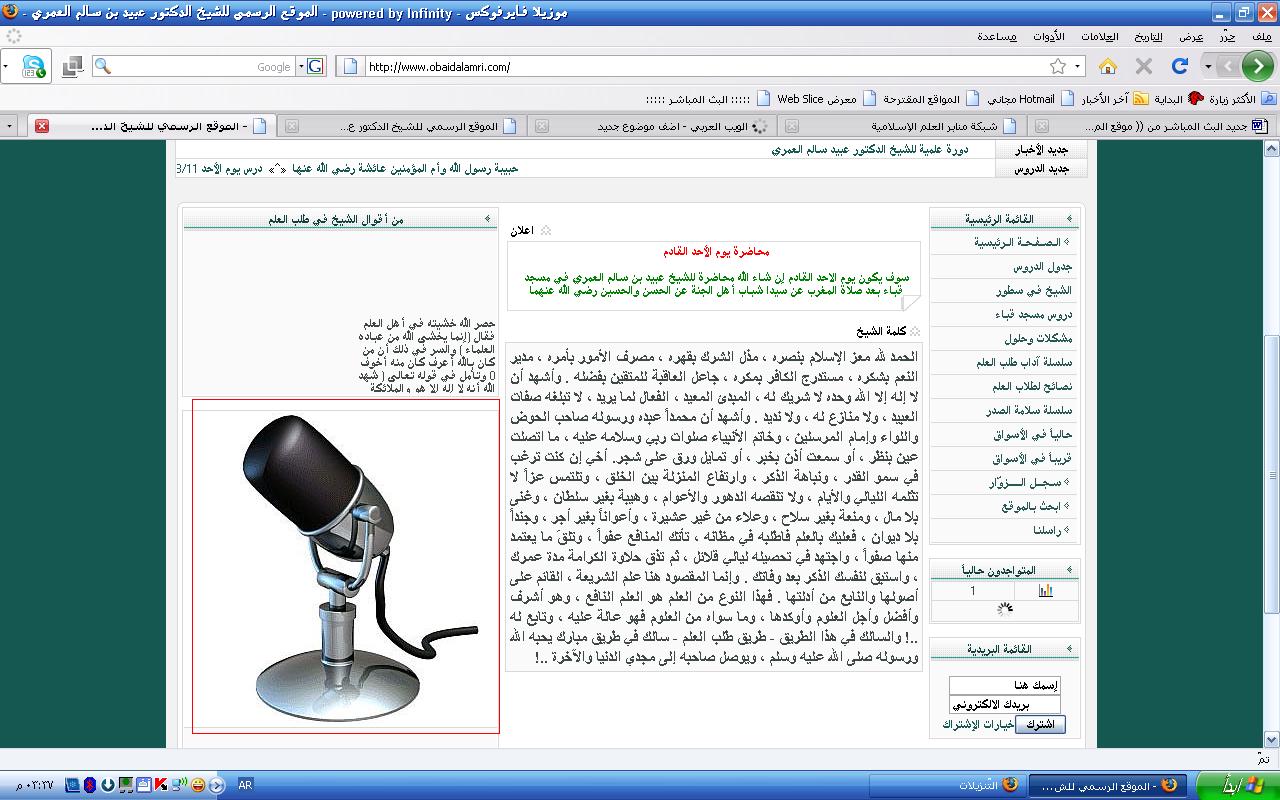Open the مساعدة (Help) menu
The image size is (1280, 800).
997,36
